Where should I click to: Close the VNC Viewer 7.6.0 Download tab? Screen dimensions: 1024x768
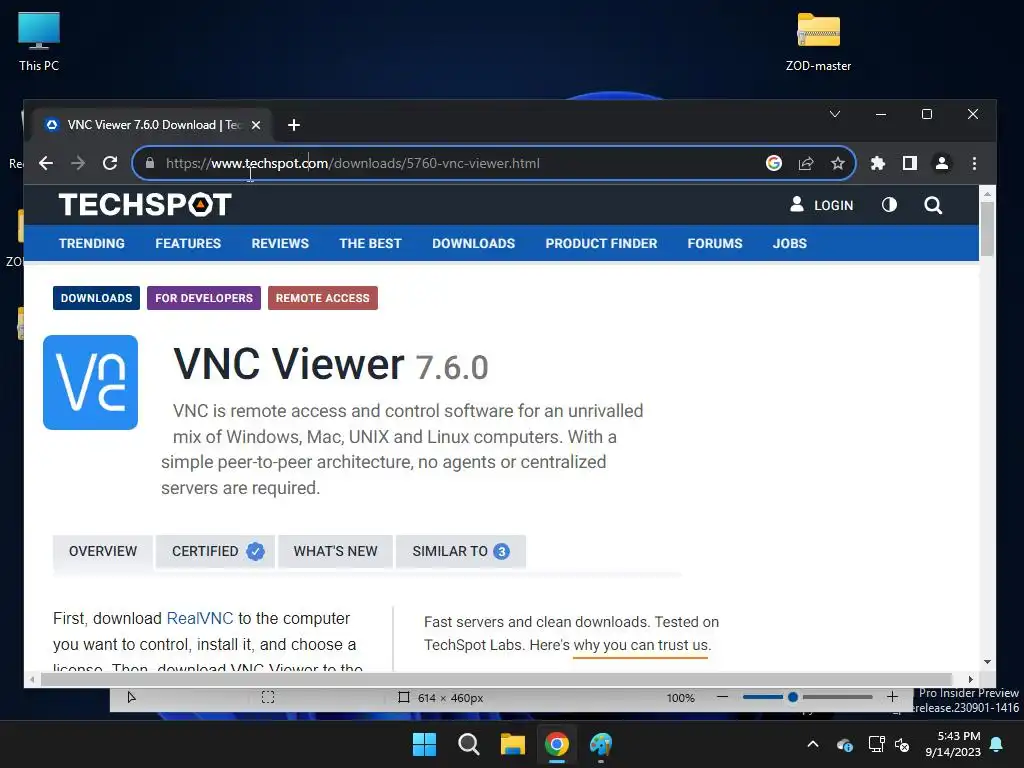[256, 125]
